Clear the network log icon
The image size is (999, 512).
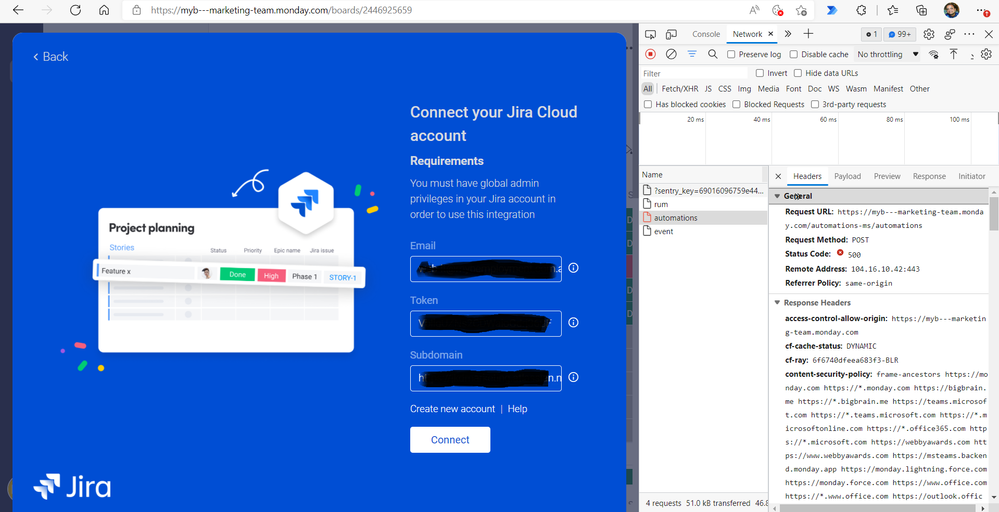click(x=671, y=54)
